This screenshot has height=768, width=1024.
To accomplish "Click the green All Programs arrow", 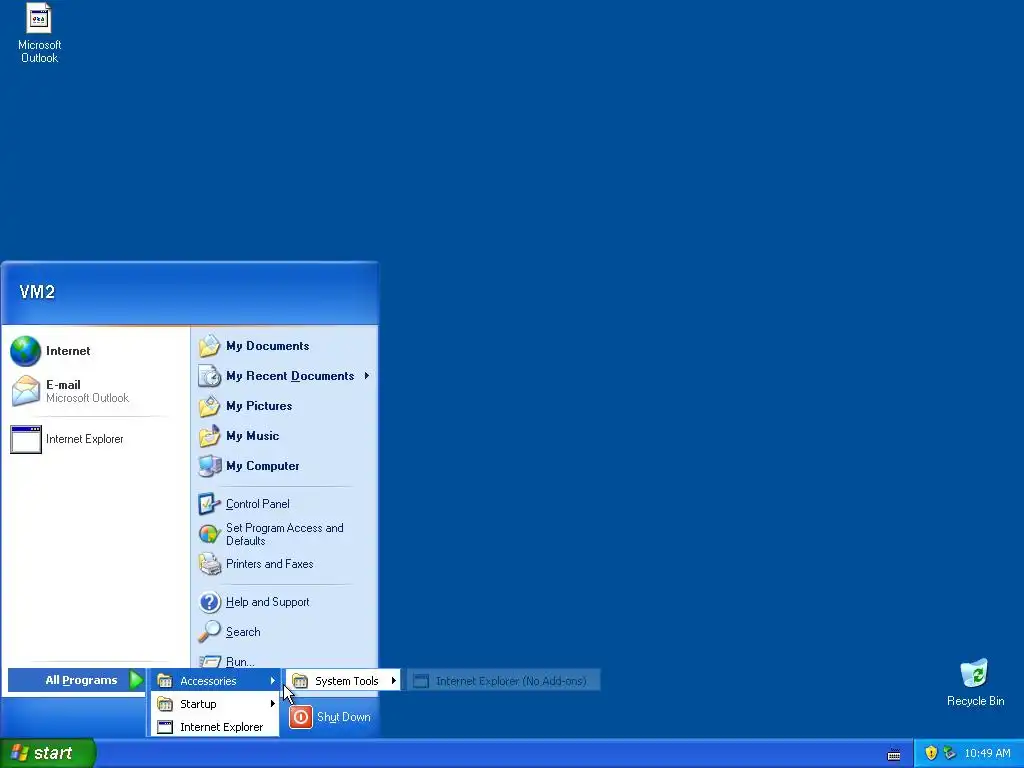I will click(136, 680).
